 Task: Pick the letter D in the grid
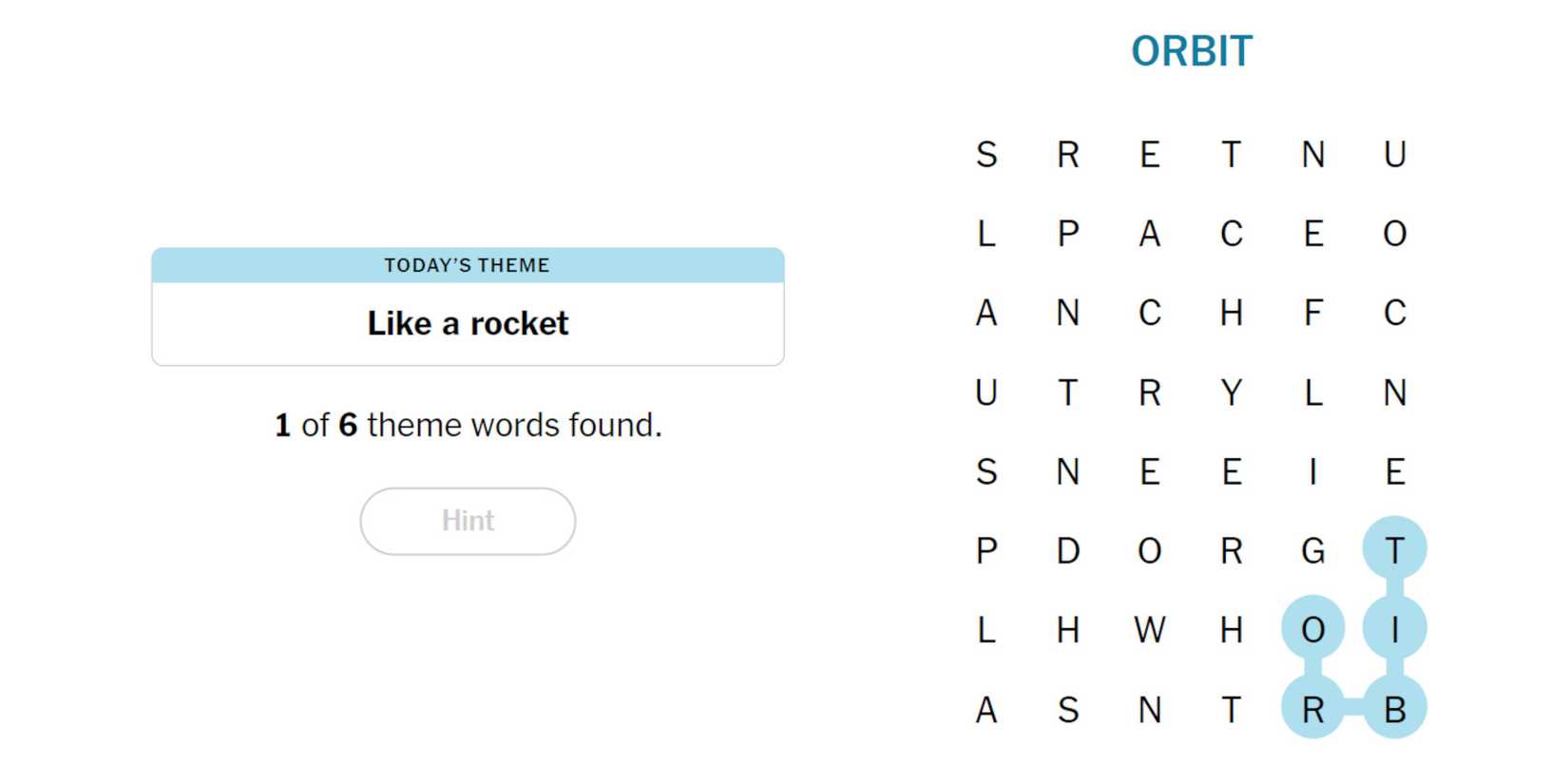(1068, 550)
